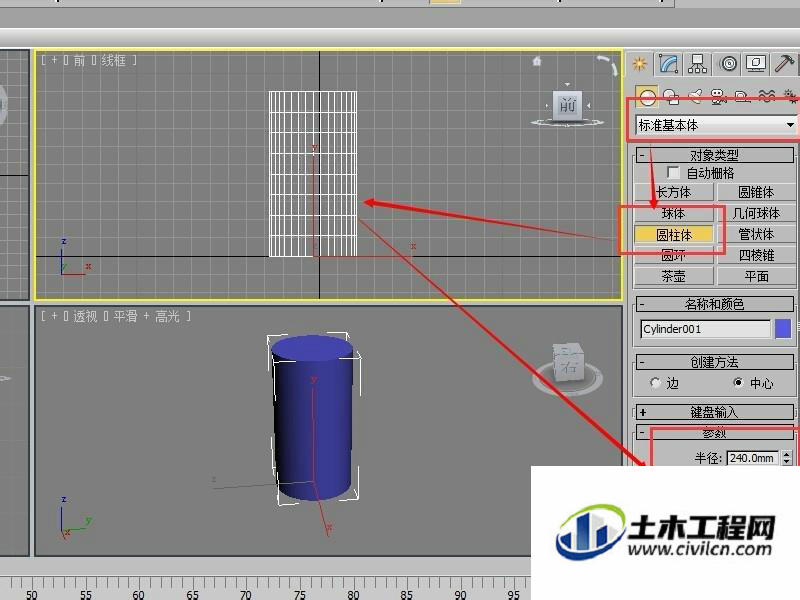The image size is (800, 600).
Task: Open the Create command panel tab
Action: 640,64
